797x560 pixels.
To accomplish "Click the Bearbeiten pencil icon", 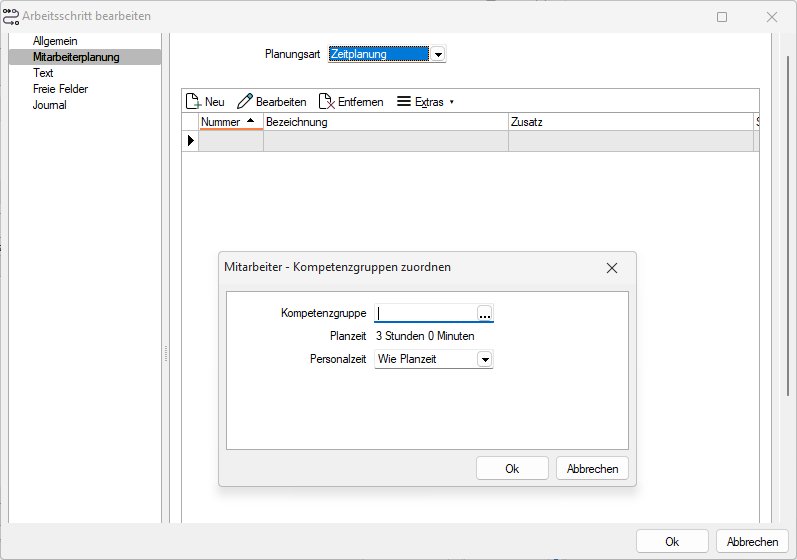I will (x=244, y=102).
